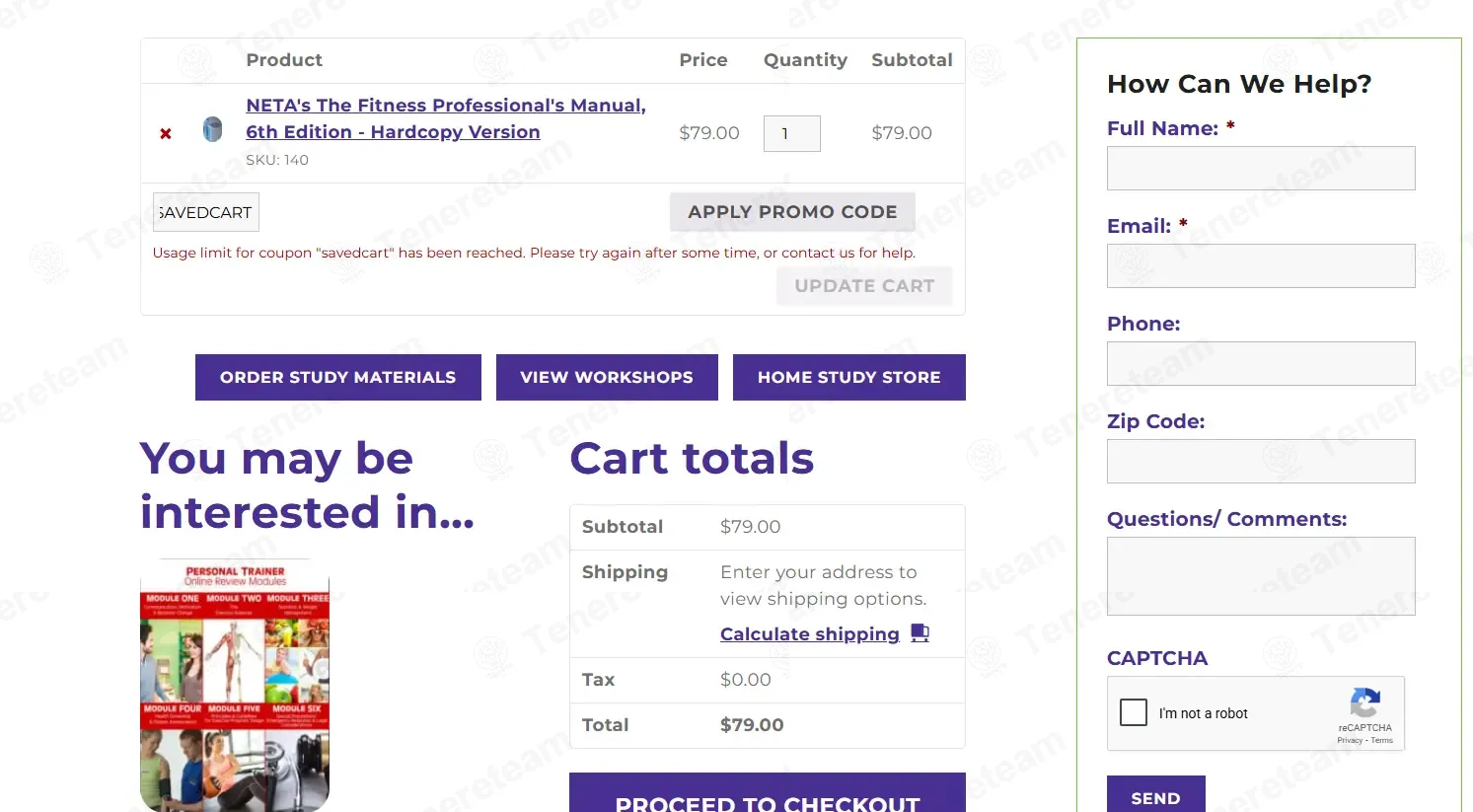Proceed to checkout
The image size is (1473, 812).
coord(768,793)
